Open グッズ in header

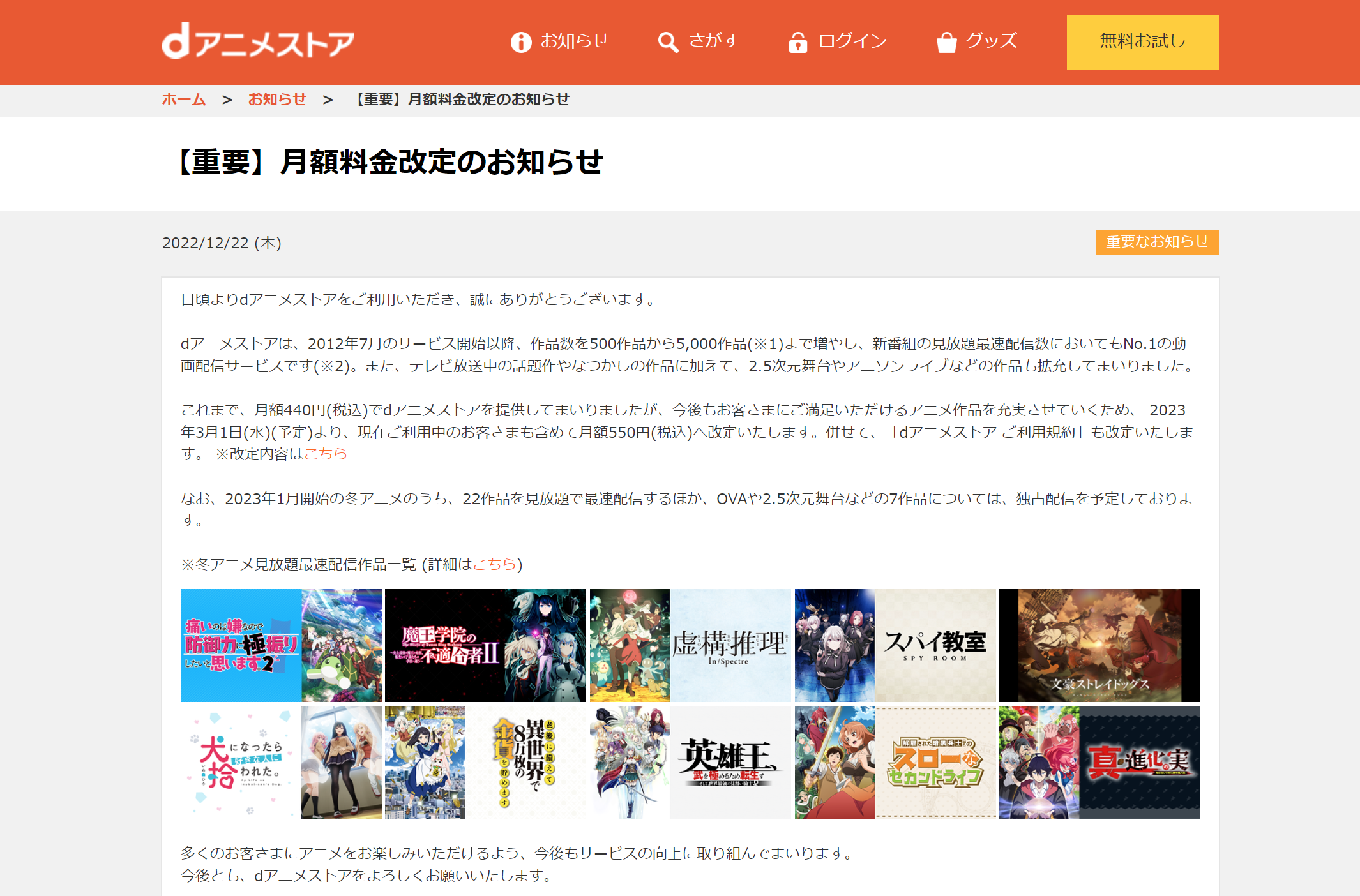point(991,41)
